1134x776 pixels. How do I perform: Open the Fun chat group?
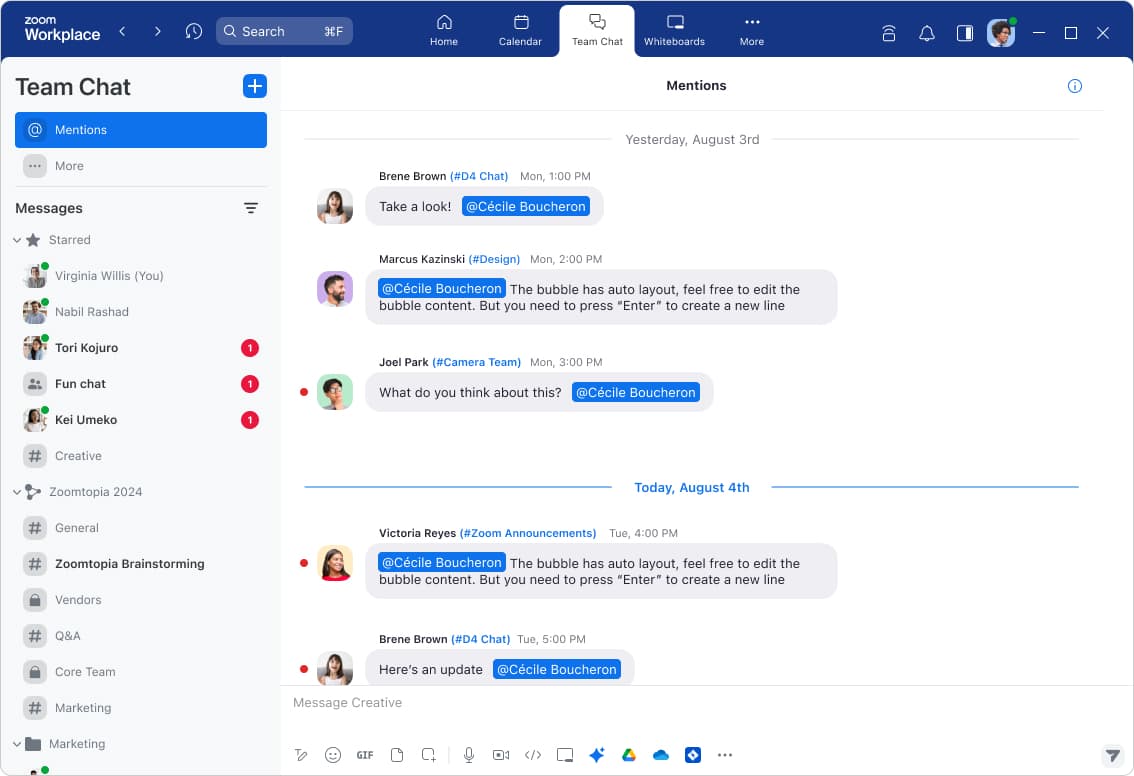(141, 384)
